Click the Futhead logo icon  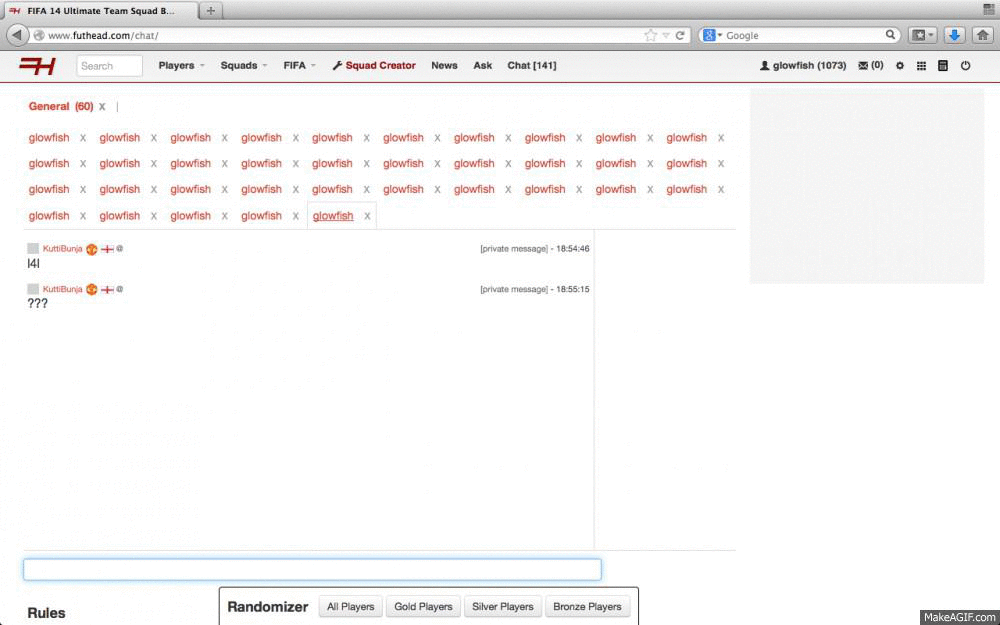click(x=37, y=66)
